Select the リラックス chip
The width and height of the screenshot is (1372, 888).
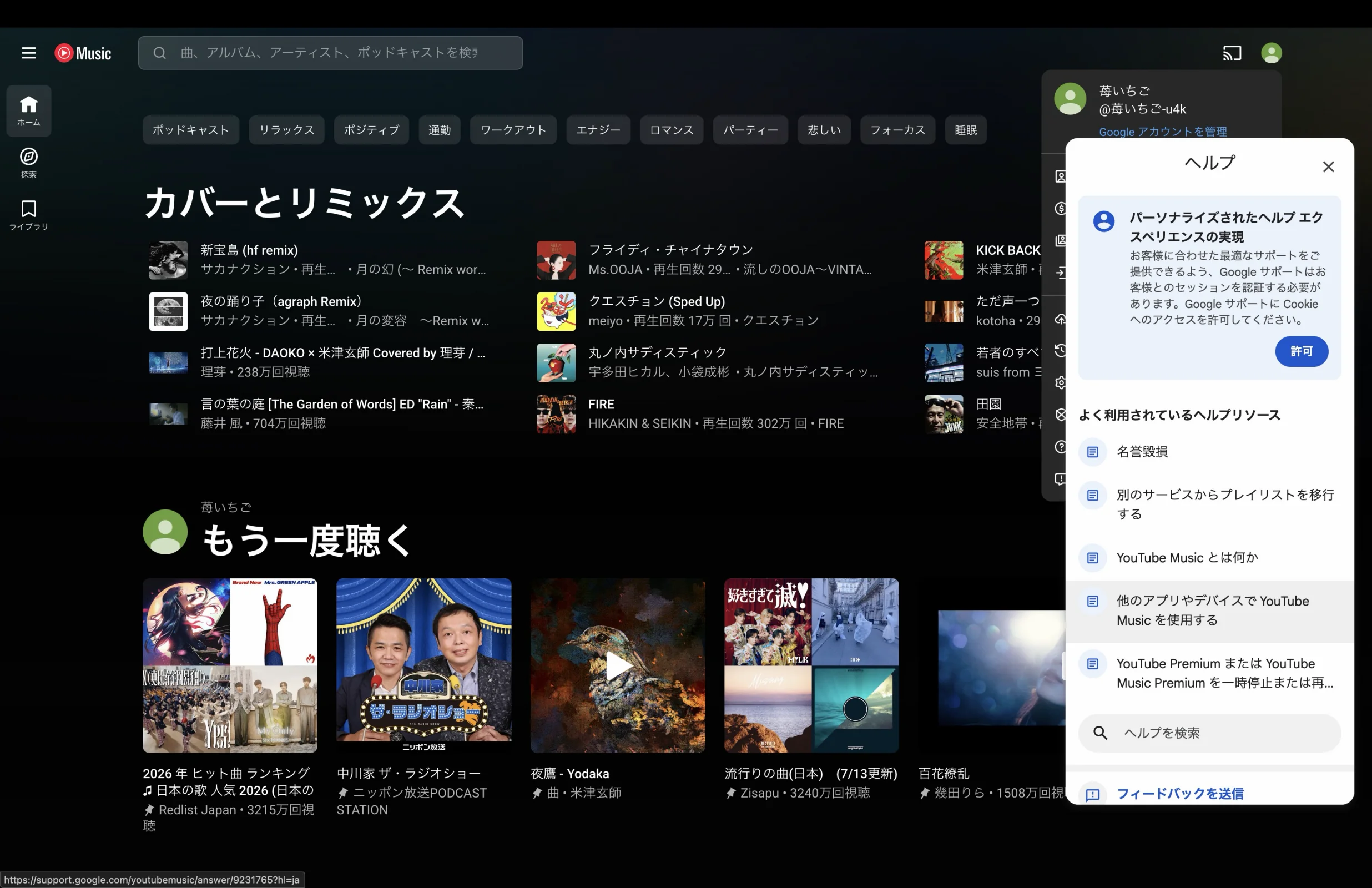[286, 130]
